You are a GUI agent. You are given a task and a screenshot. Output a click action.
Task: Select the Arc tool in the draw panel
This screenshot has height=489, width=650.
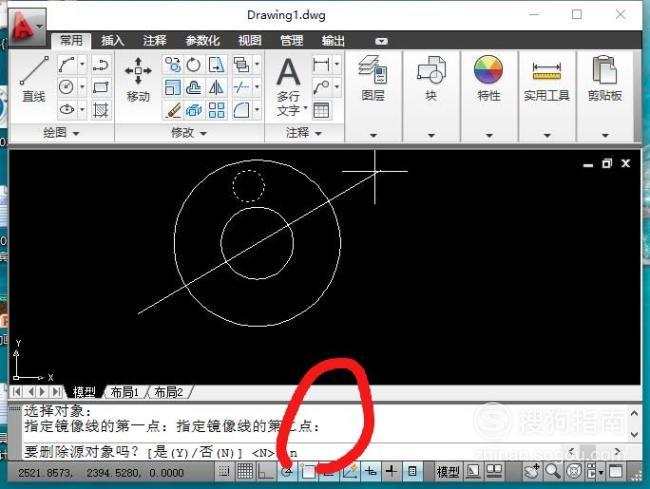pyautogui.click(x=67, y=64)
